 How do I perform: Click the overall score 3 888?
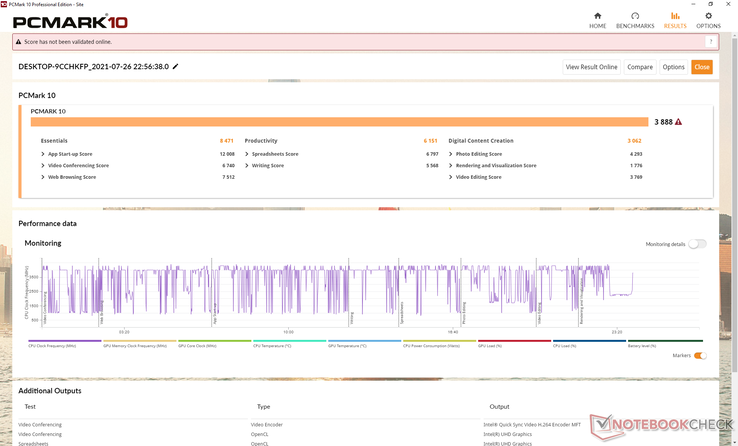pos(663,122)
